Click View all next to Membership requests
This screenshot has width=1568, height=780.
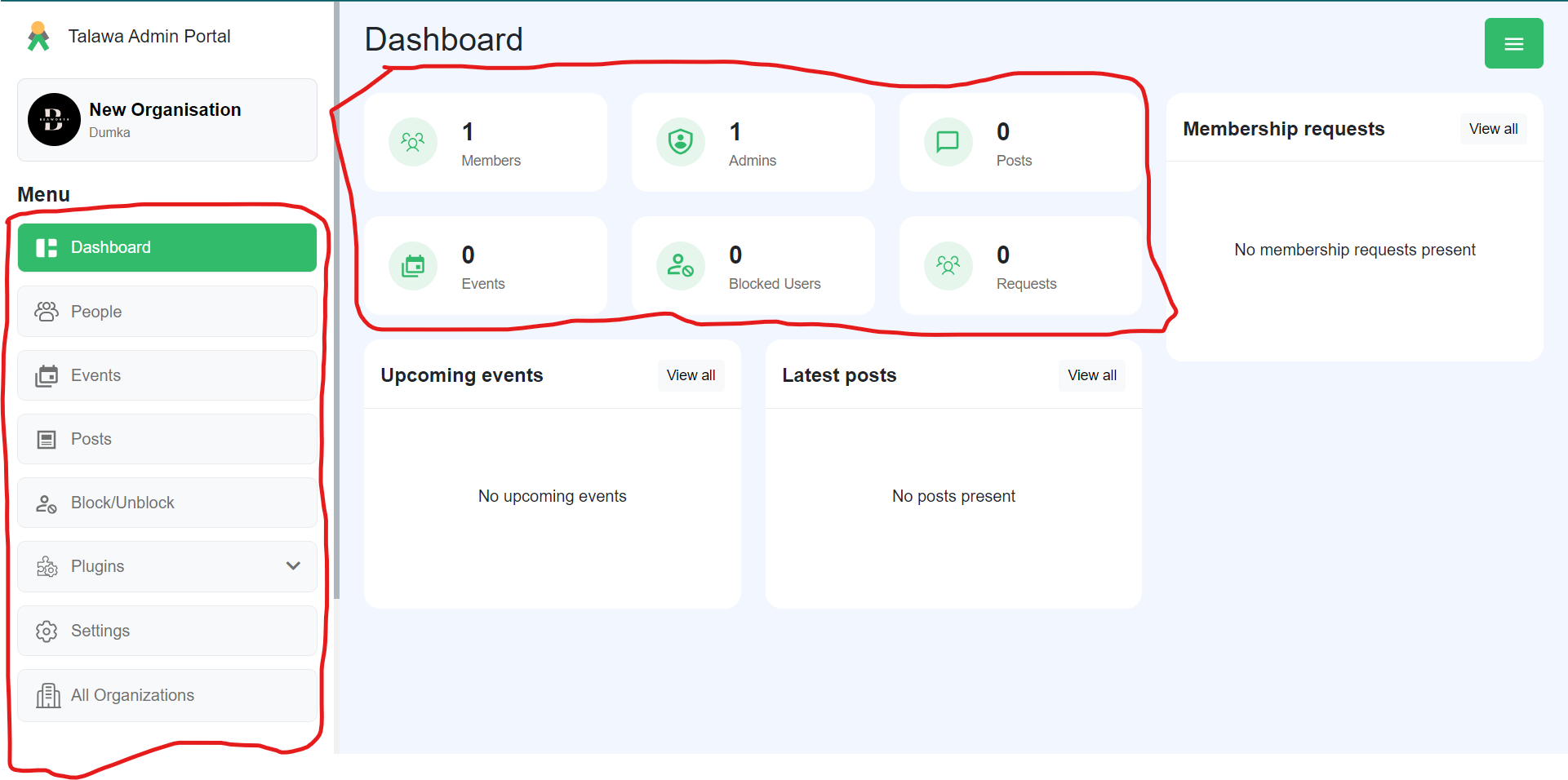tap(1493, 128)
